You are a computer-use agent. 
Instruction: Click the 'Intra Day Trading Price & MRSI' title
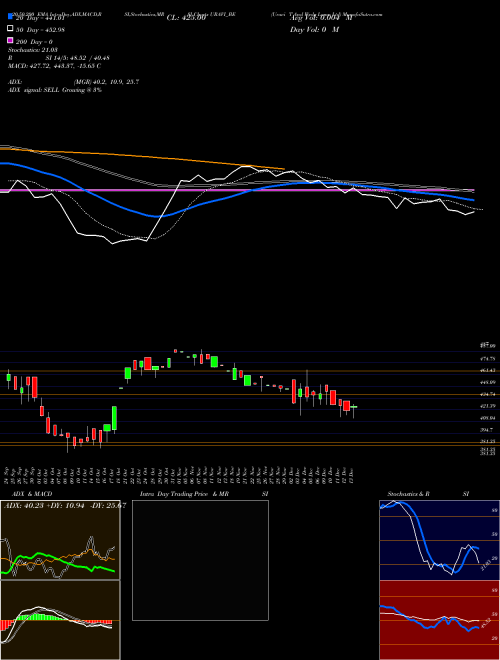coord(204,494)
